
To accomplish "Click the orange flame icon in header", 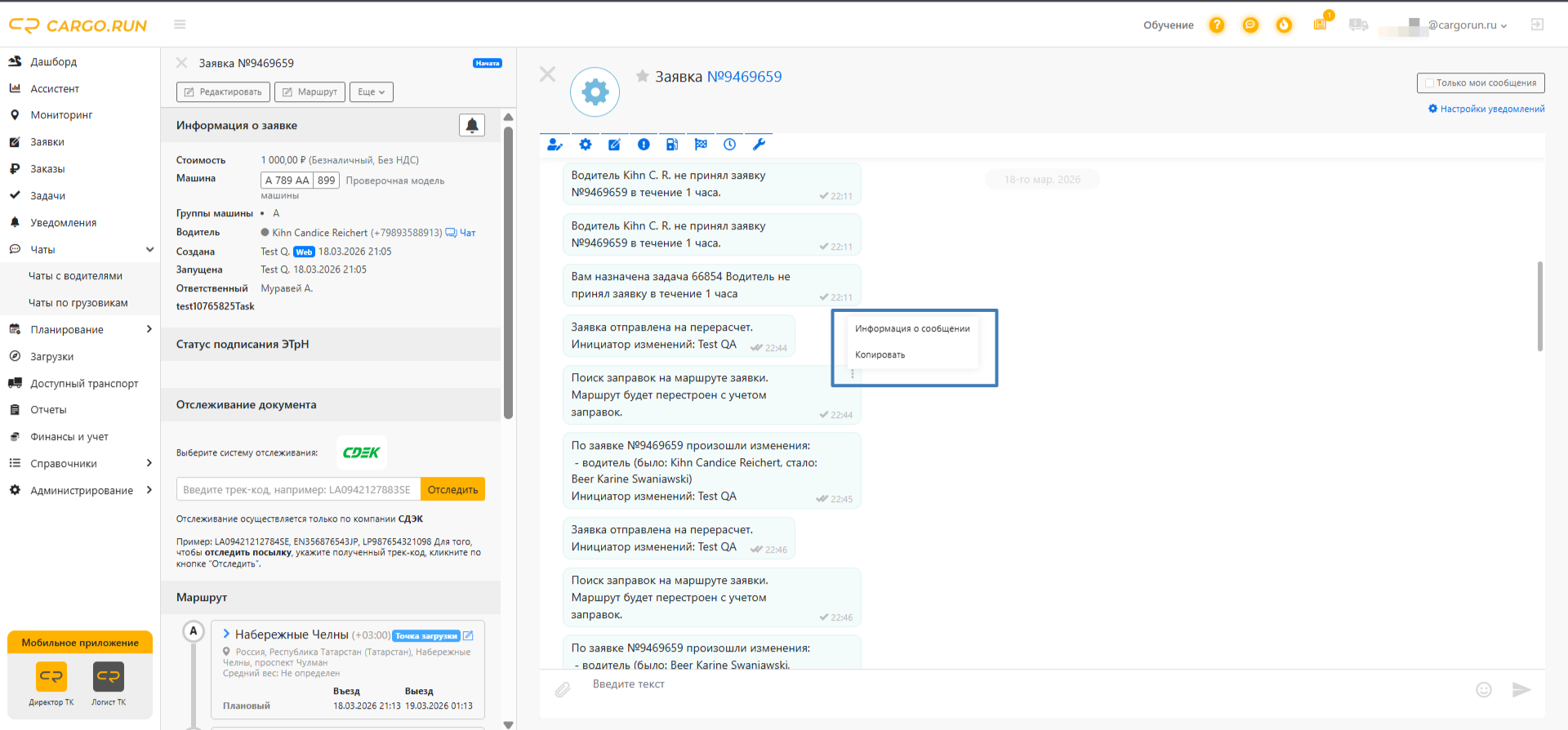I will (x=1284, y=25).
